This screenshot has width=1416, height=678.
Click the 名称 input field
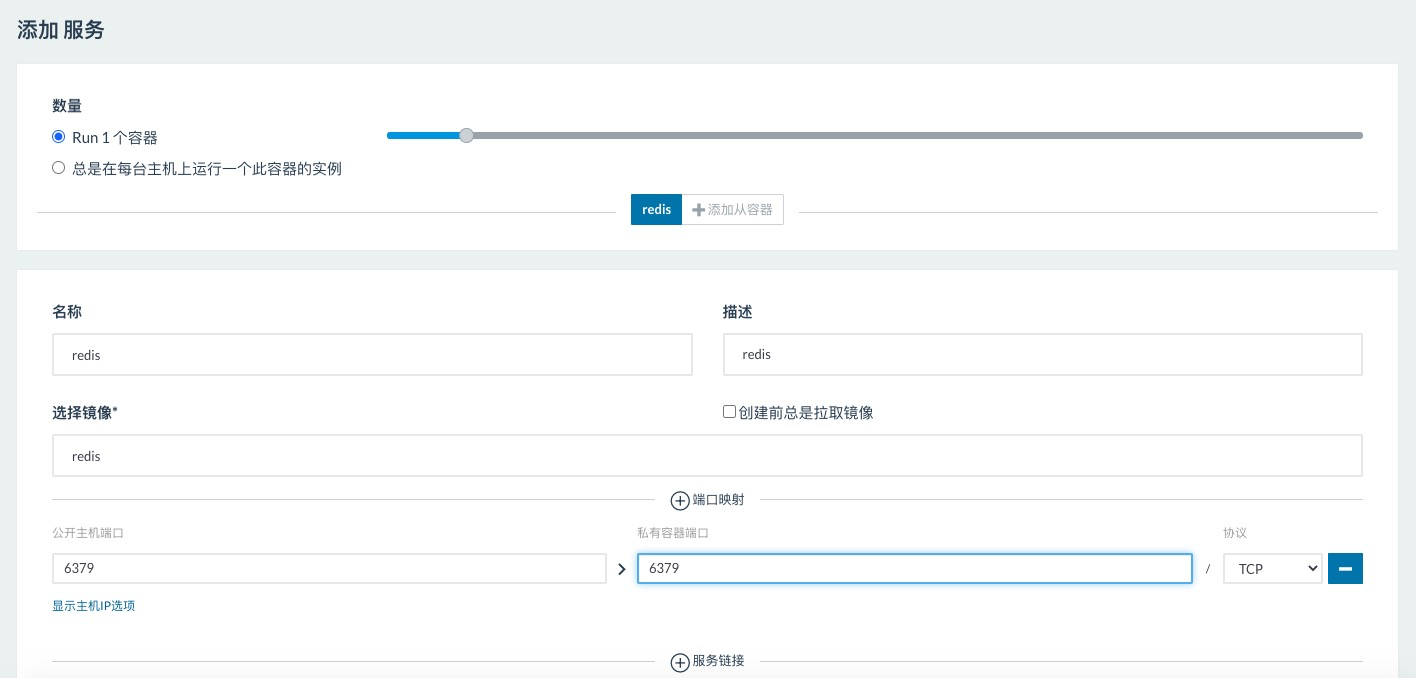click(x=372, y=354)
